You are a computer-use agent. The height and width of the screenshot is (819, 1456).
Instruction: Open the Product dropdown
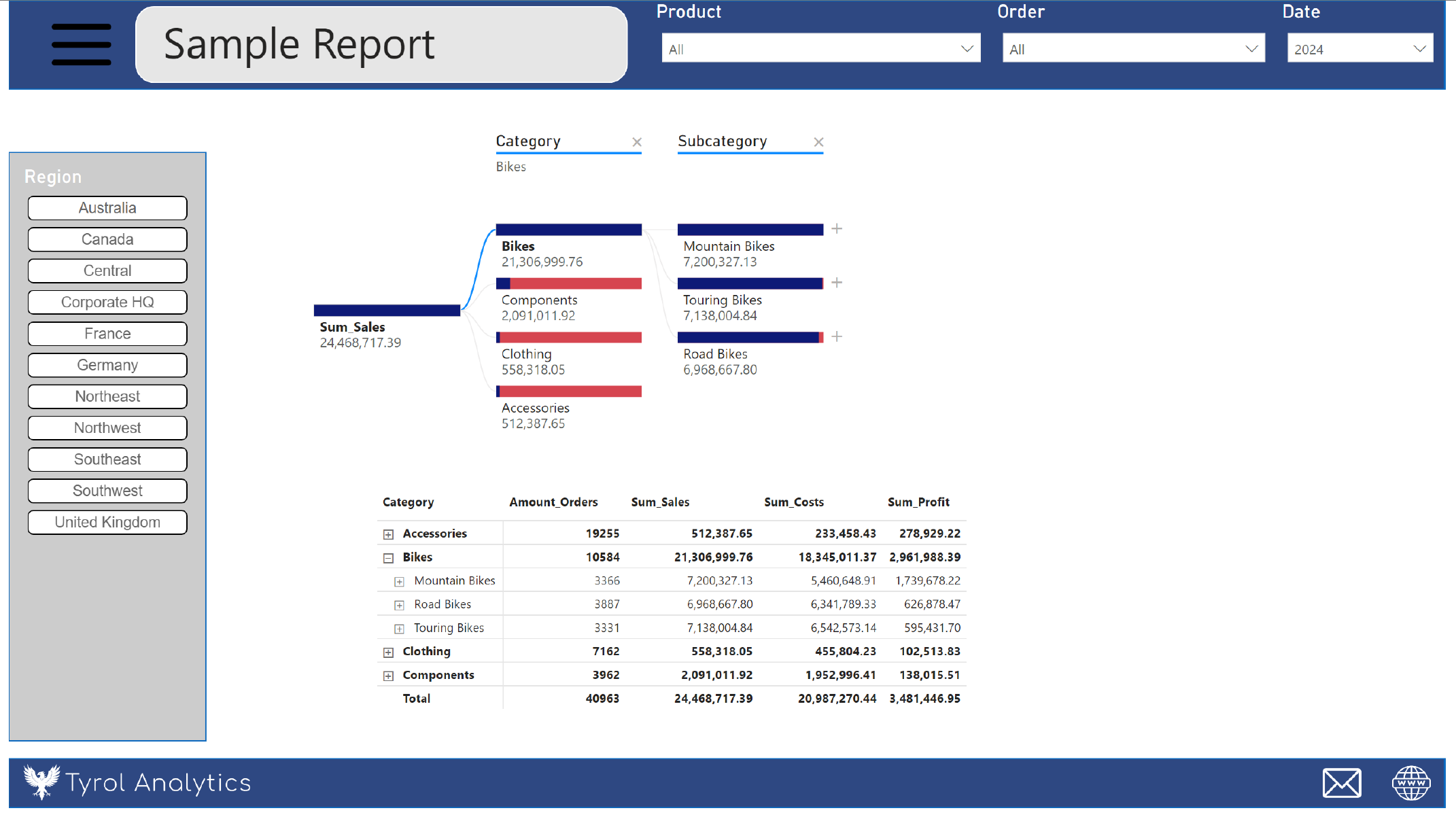(x=820, y=49)
